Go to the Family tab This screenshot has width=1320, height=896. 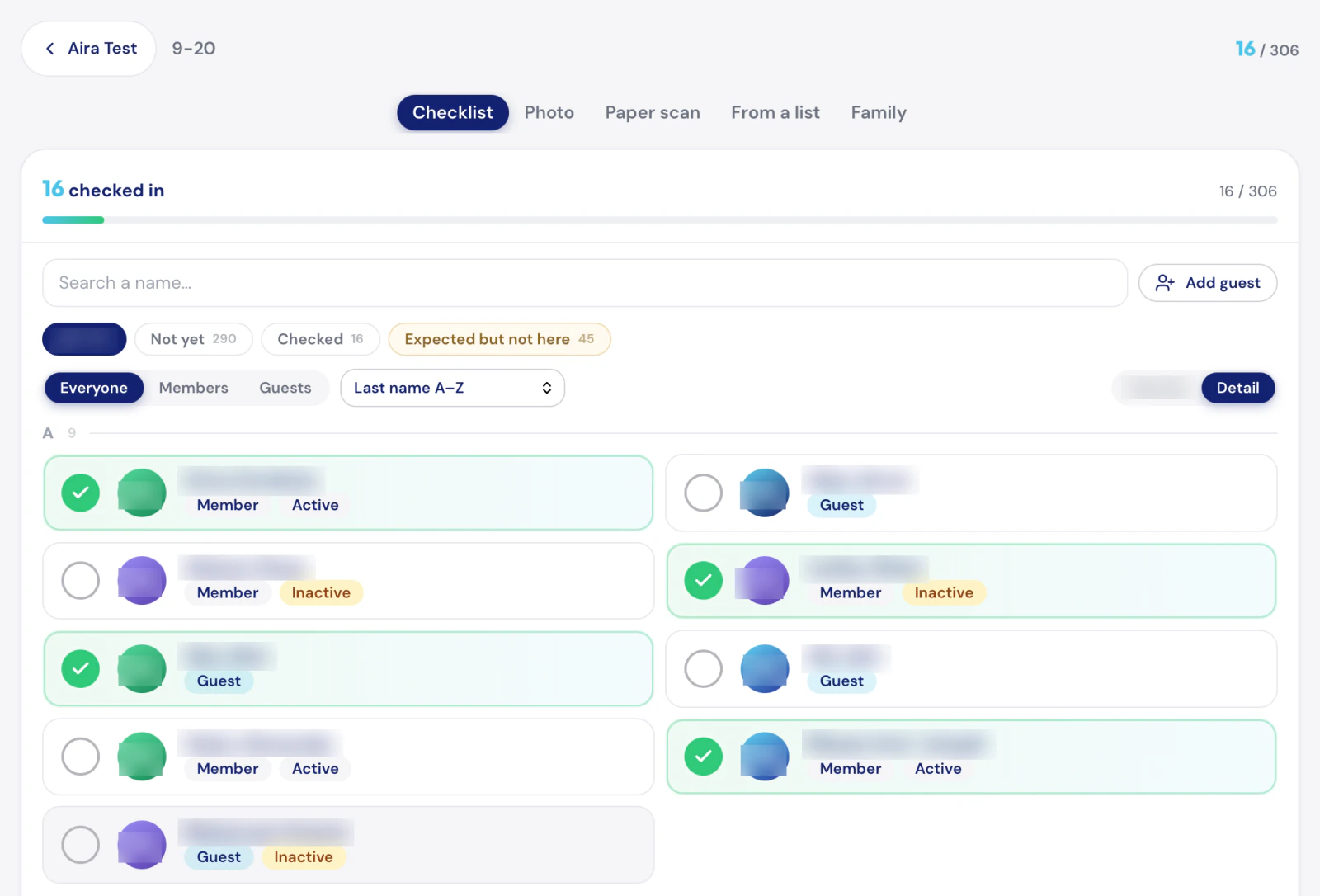pyautogui.click(x=879, y=113)
